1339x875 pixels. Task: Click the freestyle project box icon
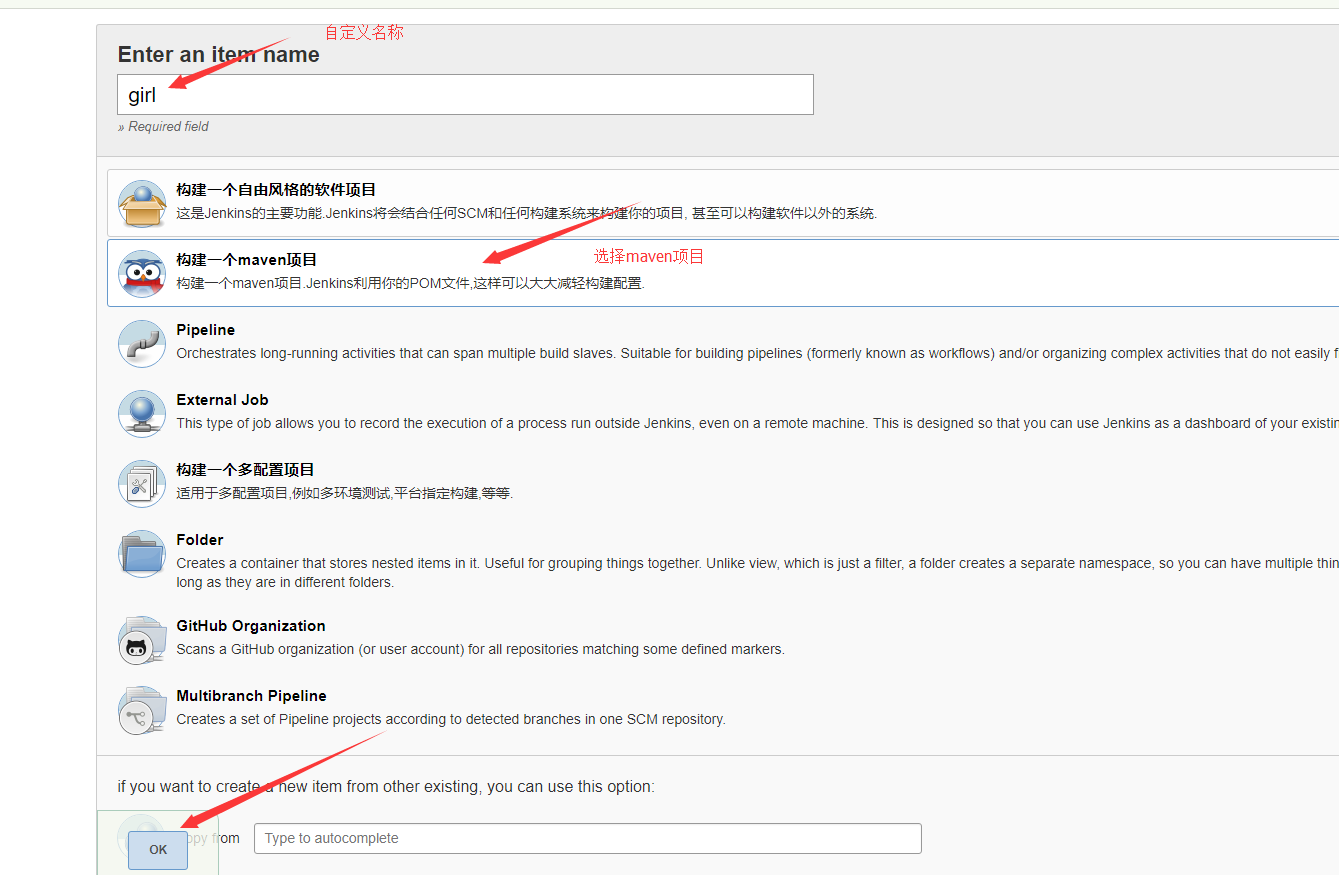click(141, 204)
